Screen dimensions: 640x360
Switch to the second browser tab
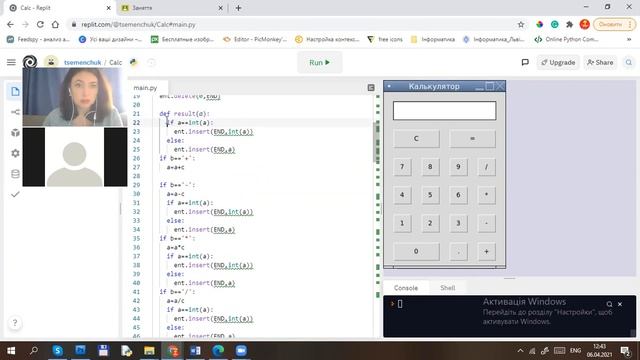coord(172,8)
